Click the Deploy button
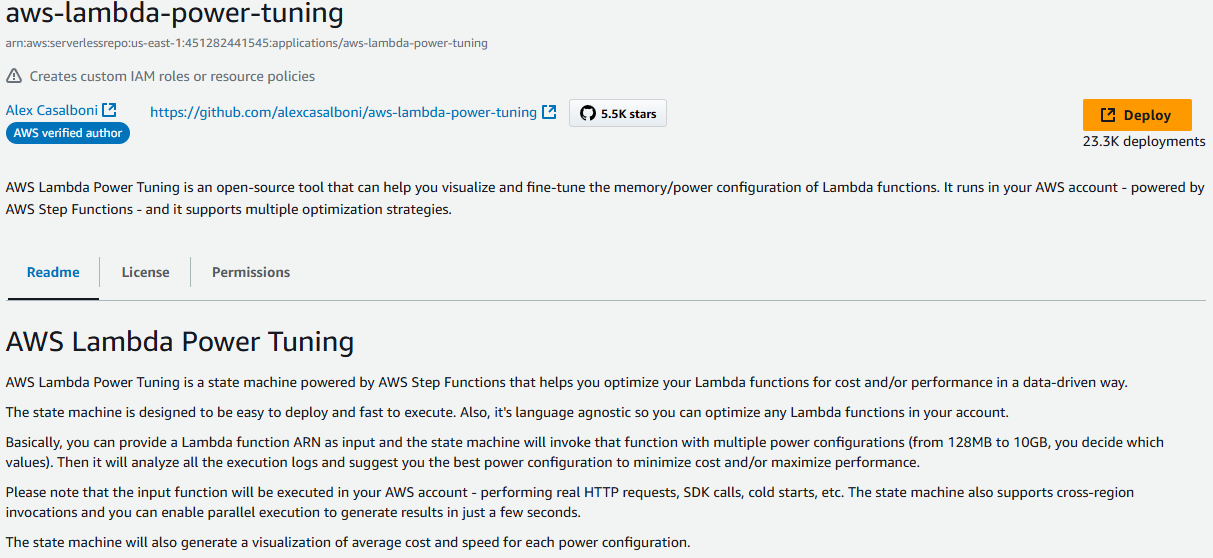The image size is (1213, 558). pyautogui.click(x=1137, y=115)
